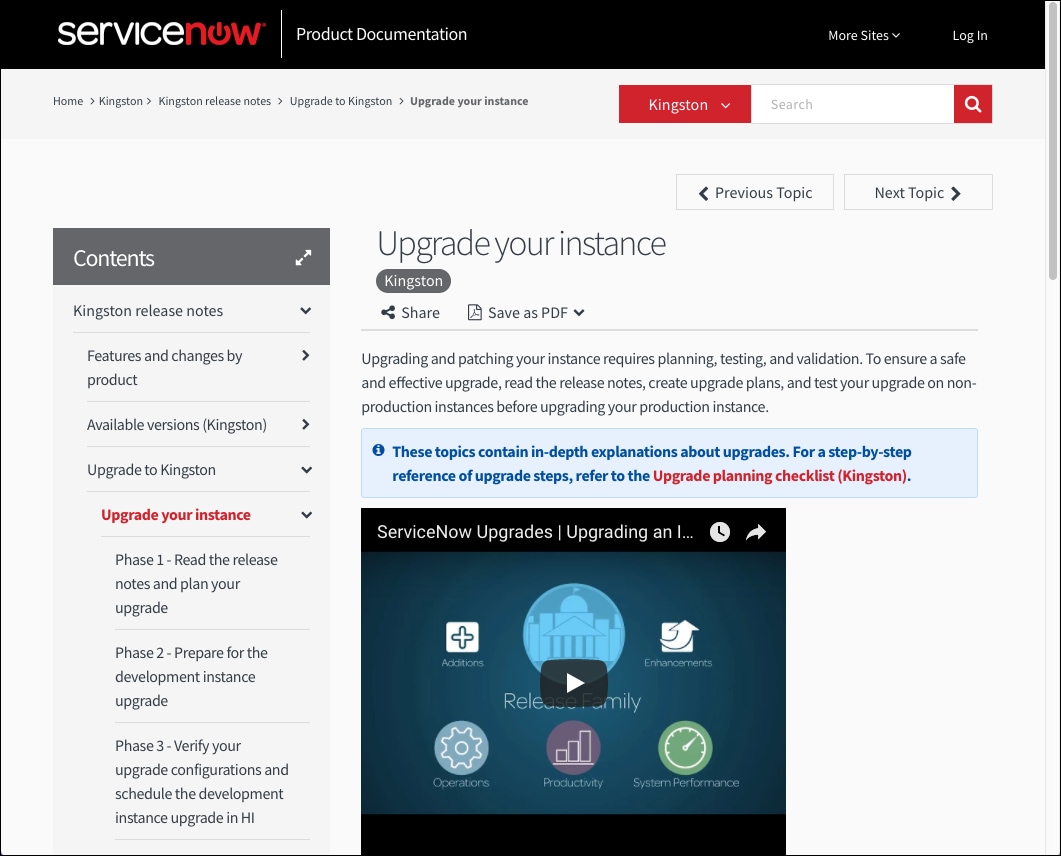Click the Share icon
This screenshot has height=856, width=1061.
[388, 313]
